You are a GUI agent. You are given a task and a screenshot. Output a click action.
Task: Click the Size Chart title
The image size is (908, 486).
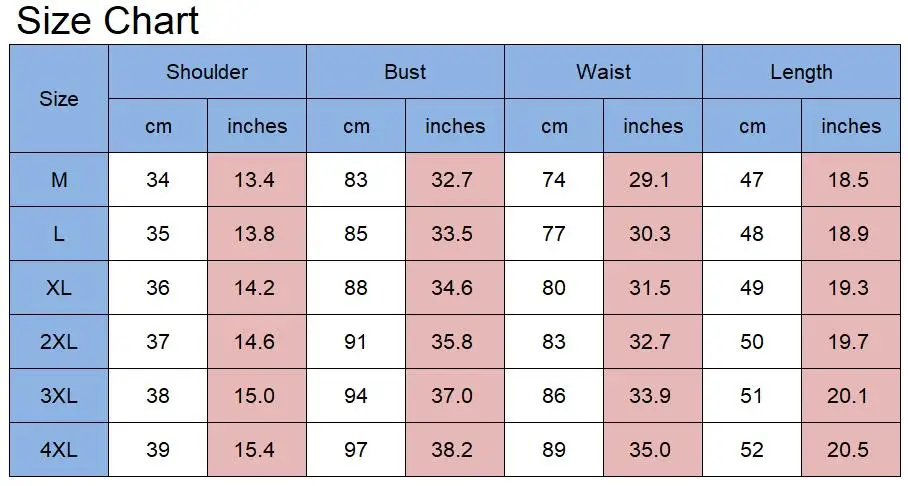[108, 21]
